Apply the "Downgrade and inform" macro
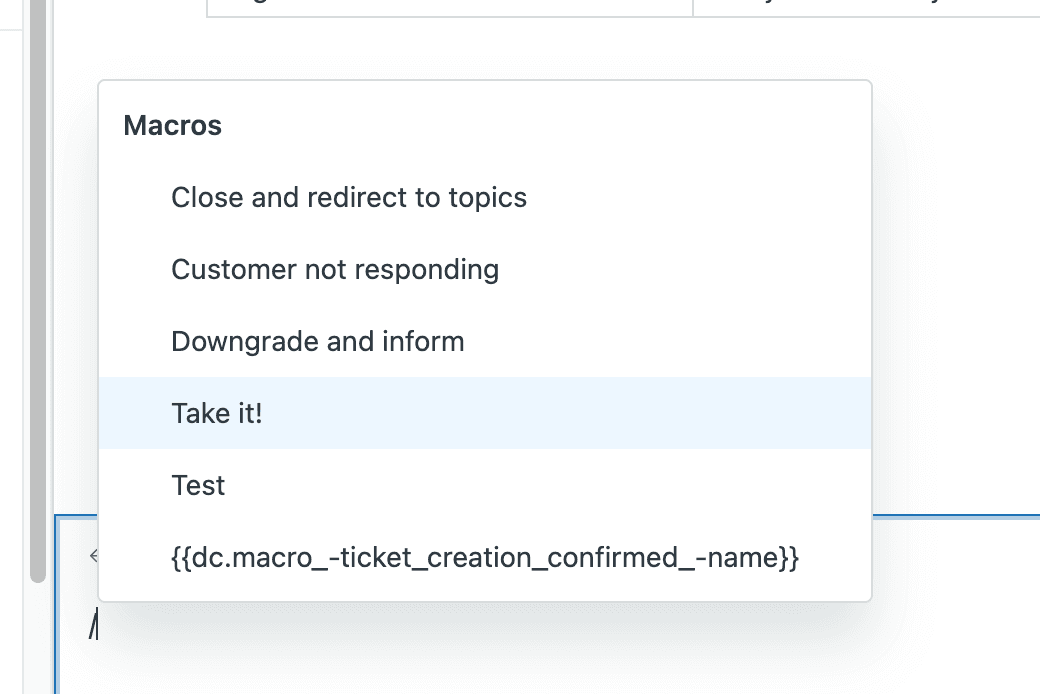1040x694 pixels. click(317, 341)
